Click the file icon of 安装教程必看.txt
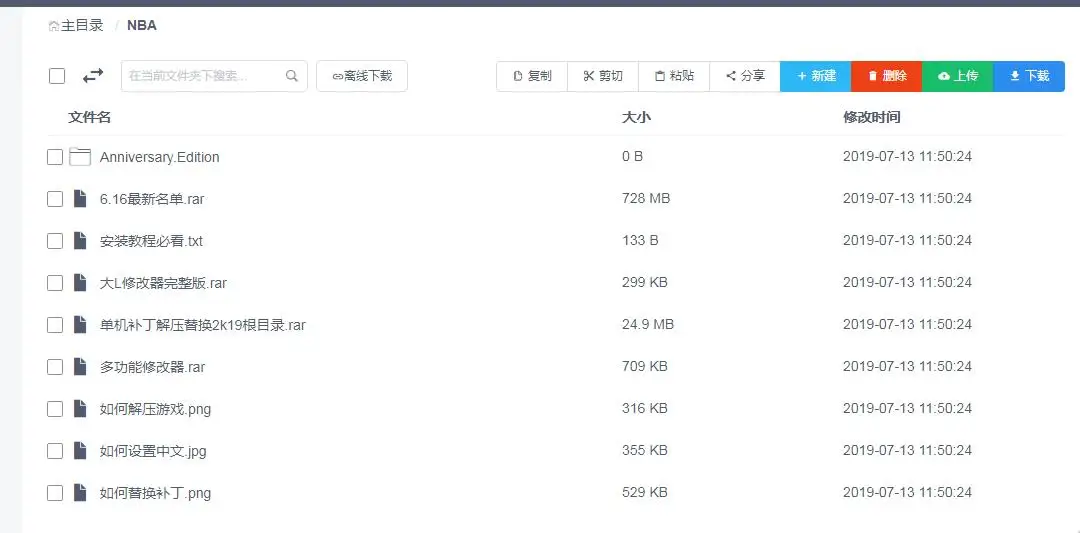Viewport: 1080px width, 533px height. click(80, 241)
